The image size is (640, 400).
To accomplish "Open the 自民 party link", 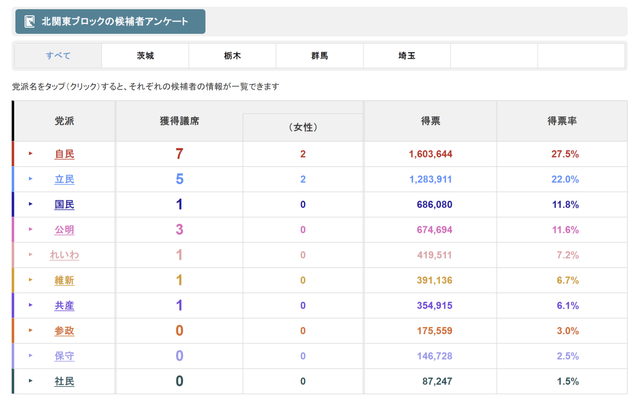I will point(64,154).
